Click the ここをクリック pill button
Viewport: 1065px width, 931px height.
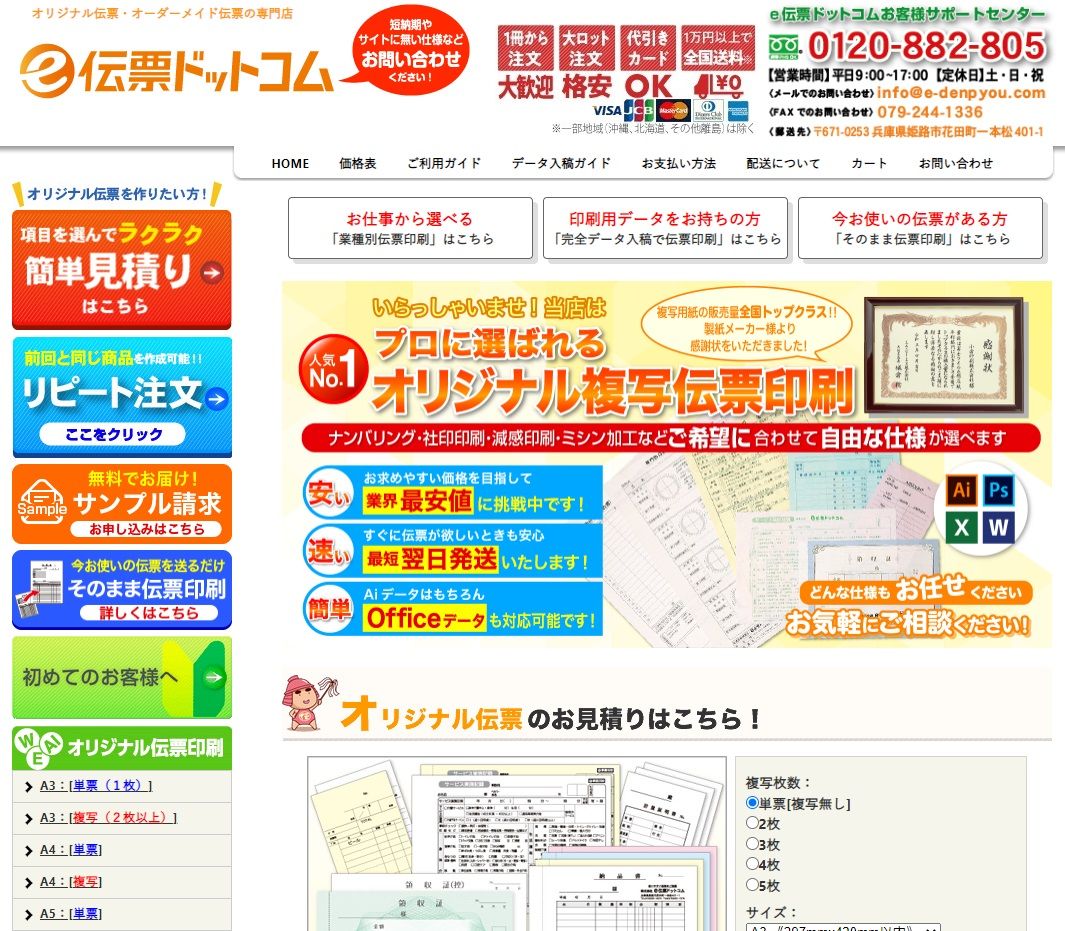point(113,435)
